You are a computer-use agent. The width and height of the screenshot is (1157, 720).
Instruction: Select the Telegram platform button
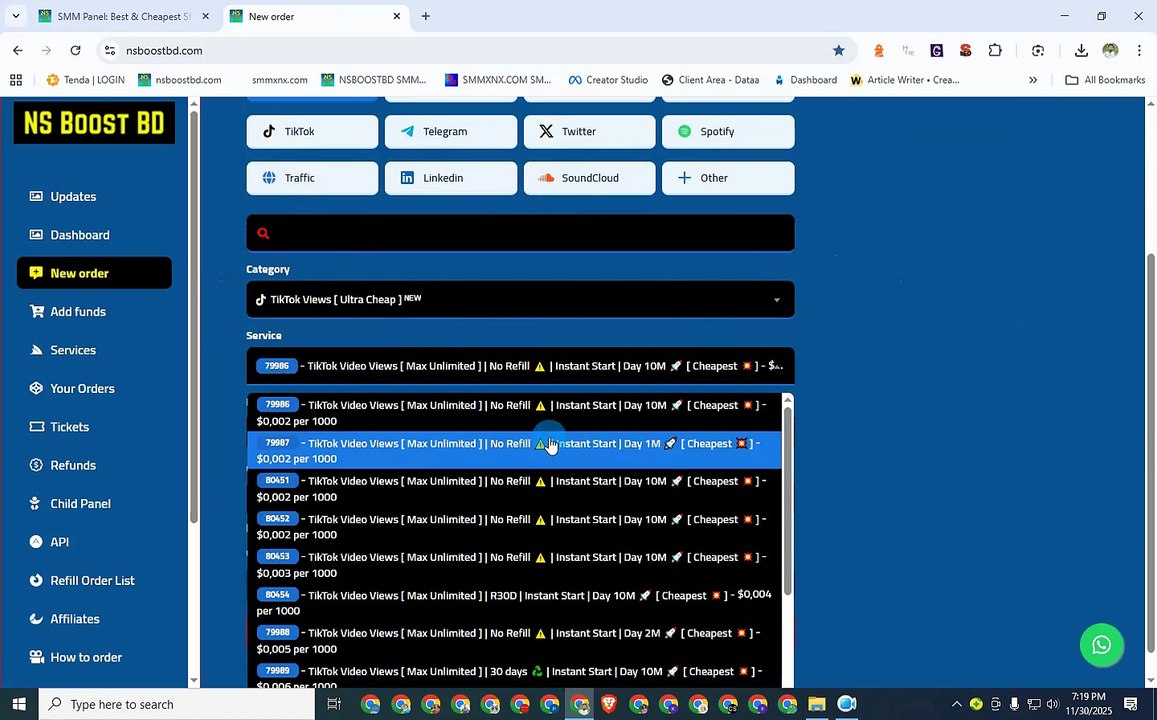[x=451, y=131]
